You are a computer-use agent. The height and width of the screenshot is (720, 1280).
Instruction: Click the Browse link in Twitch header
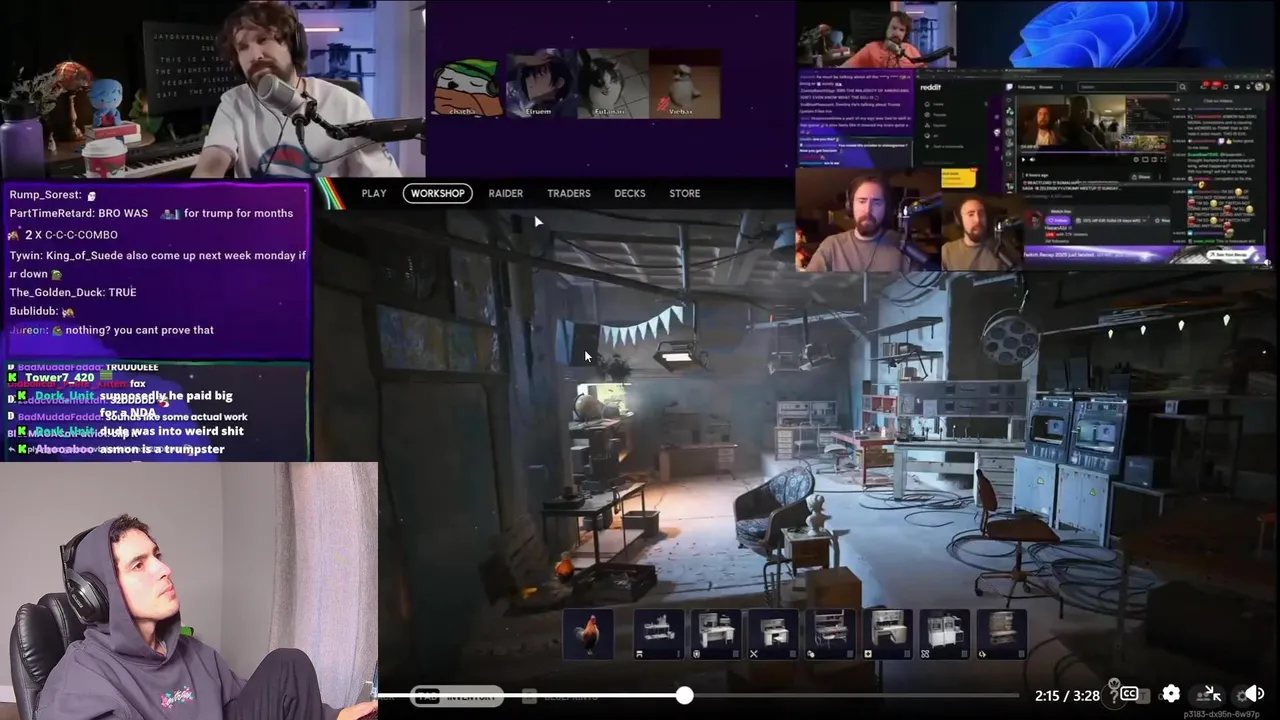coord(1047,87)
